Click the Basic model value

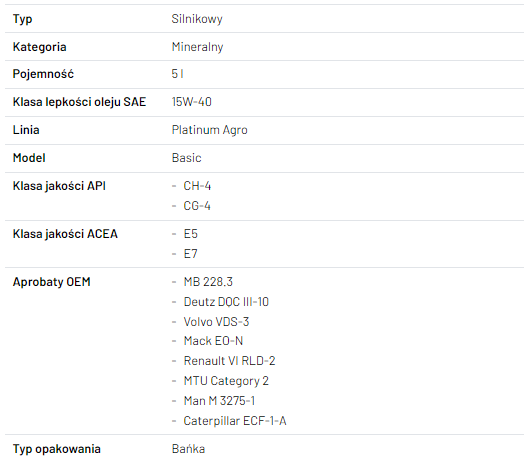187,158
